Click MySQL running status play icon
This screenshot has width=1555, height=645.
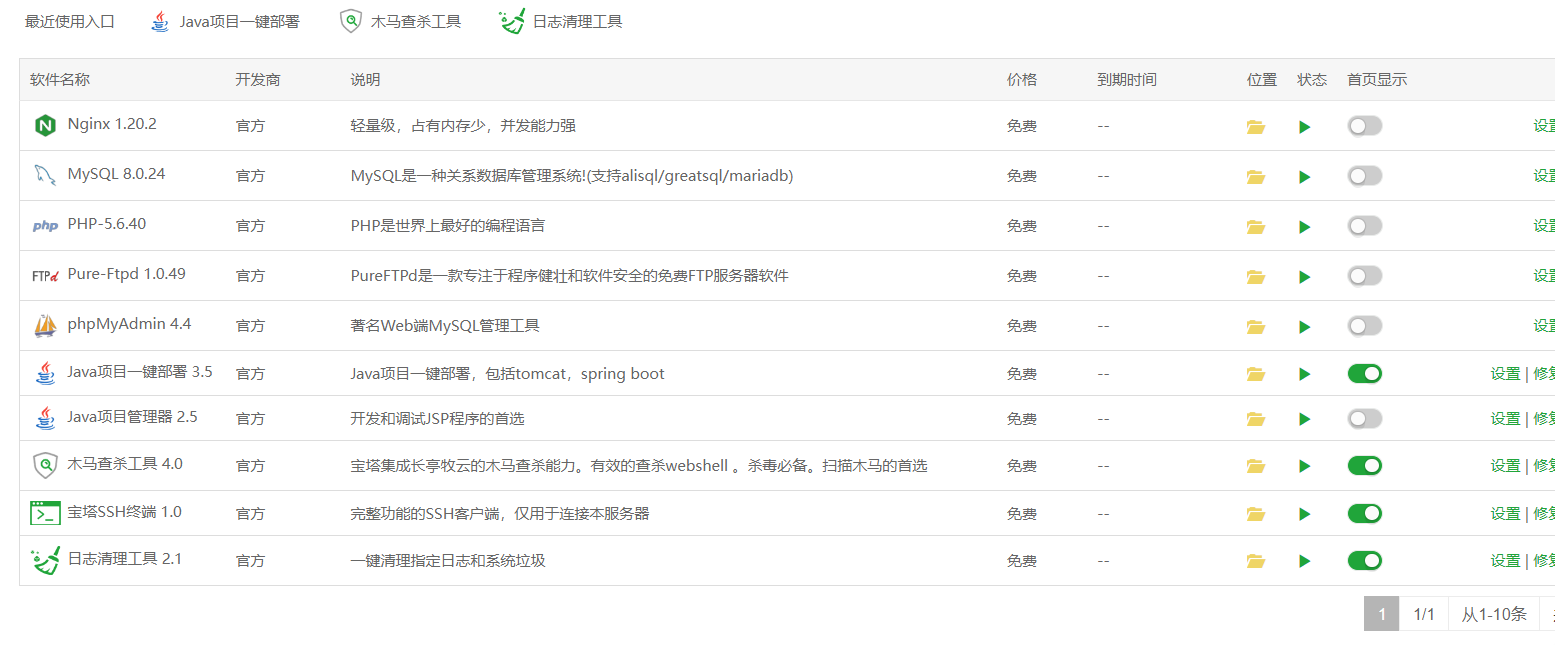click(x=1304, y=177)
